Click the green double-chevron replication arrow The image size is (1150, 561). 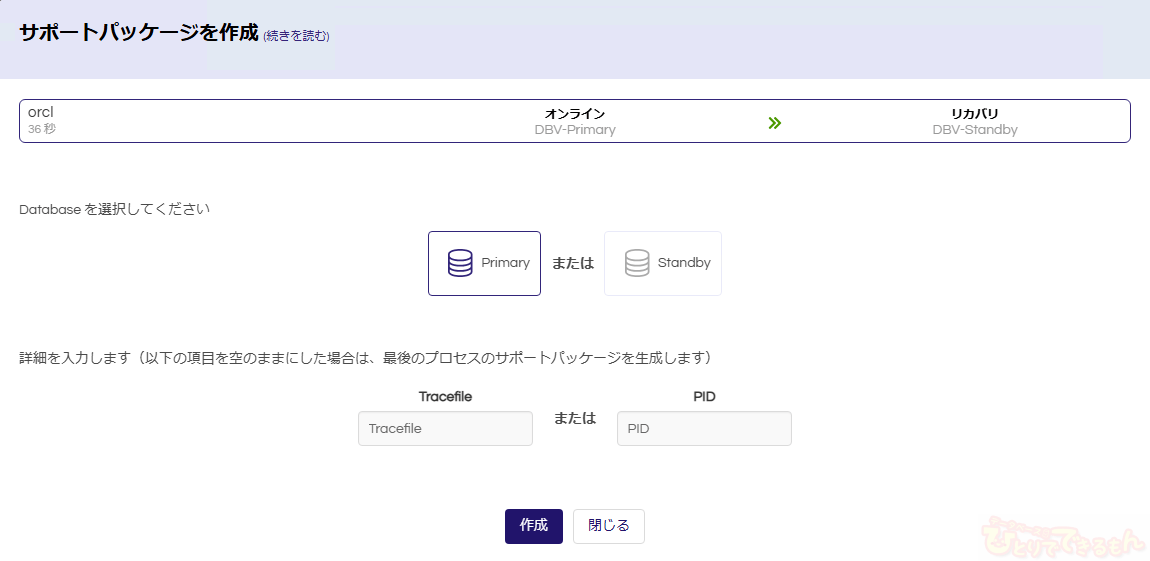tap(774, 123)
